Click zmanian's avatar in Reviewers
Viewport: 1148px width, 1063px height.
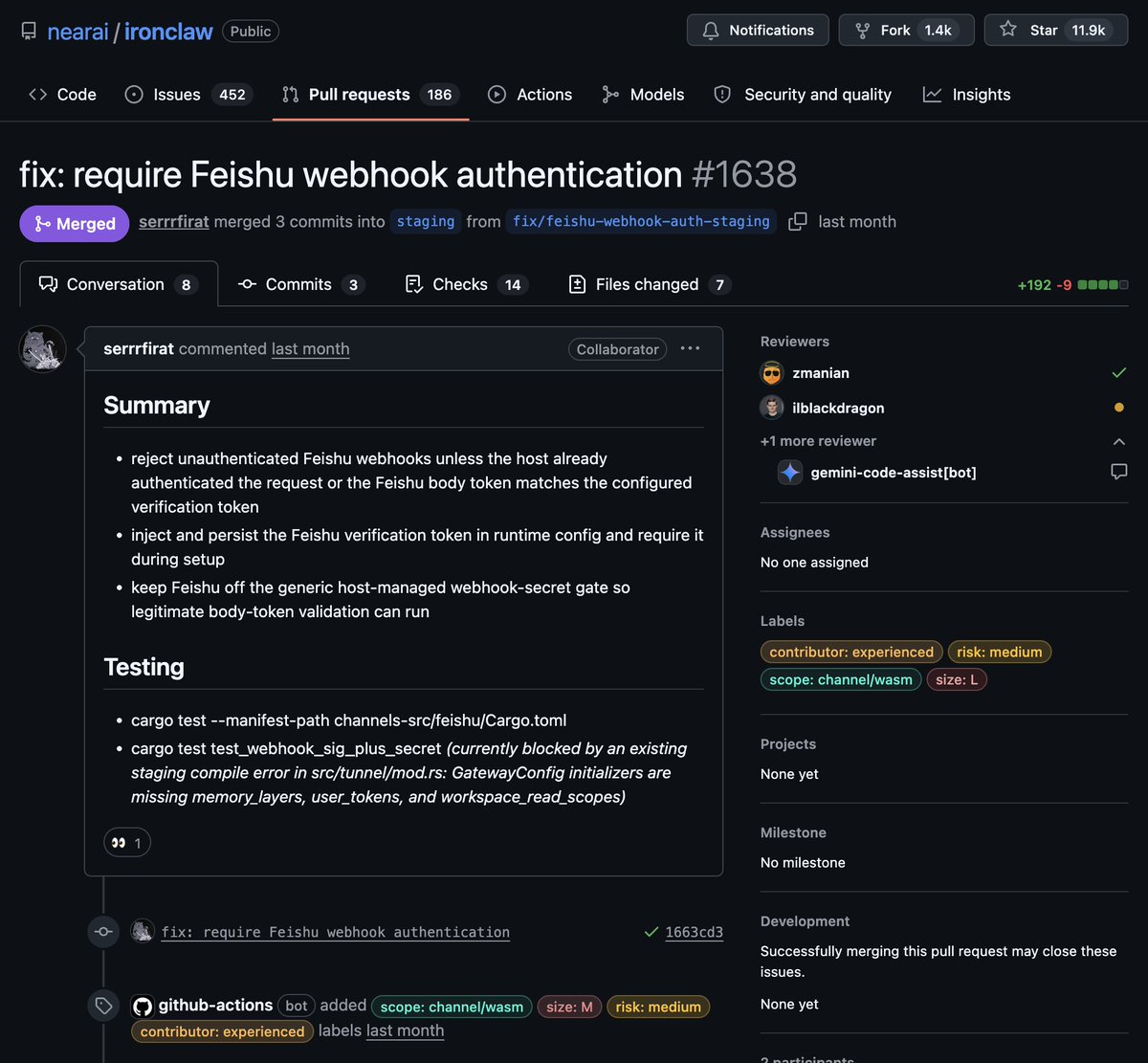(x=772, y=373)
